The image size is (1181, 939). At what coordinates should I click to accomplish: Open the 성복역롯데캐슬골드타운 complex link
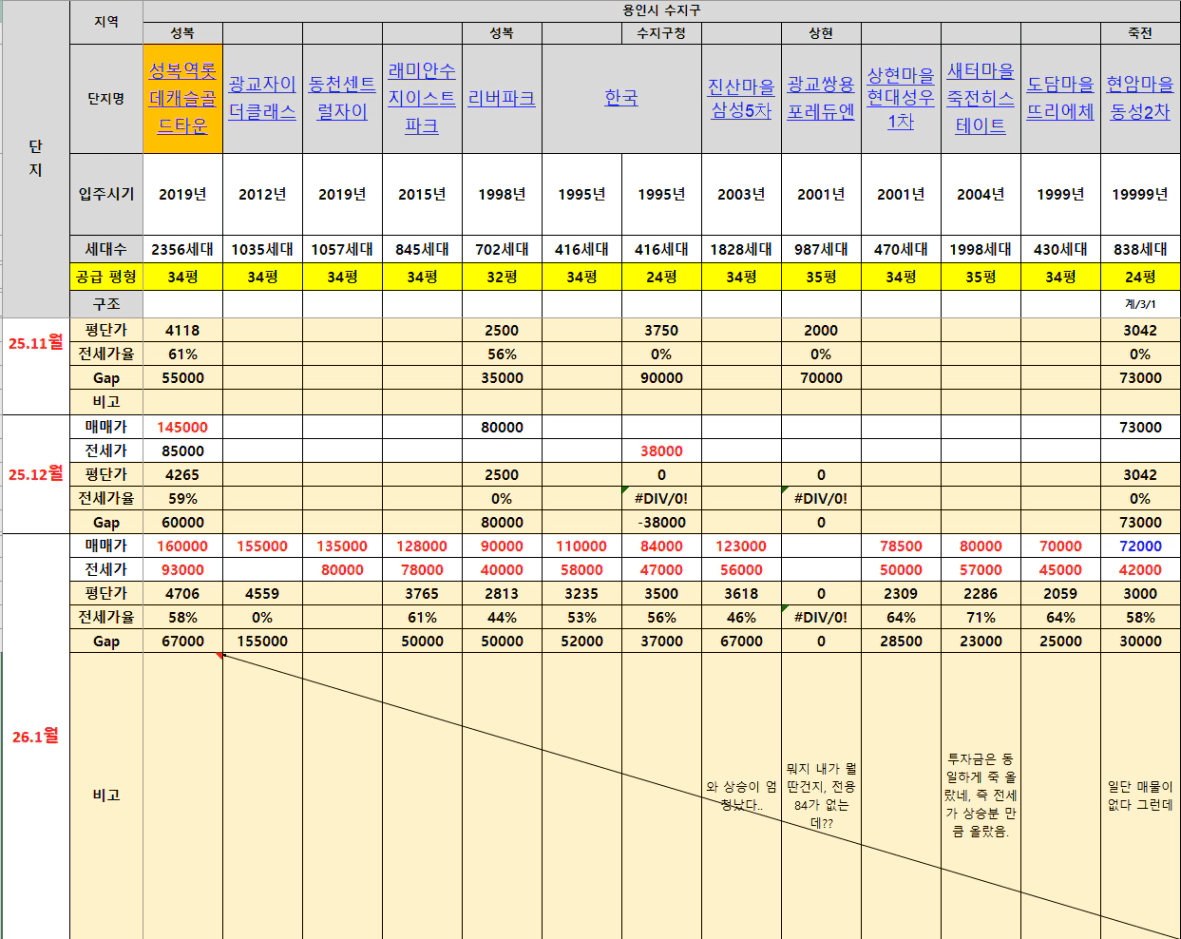pyautogui.click(x=182, y=98)
